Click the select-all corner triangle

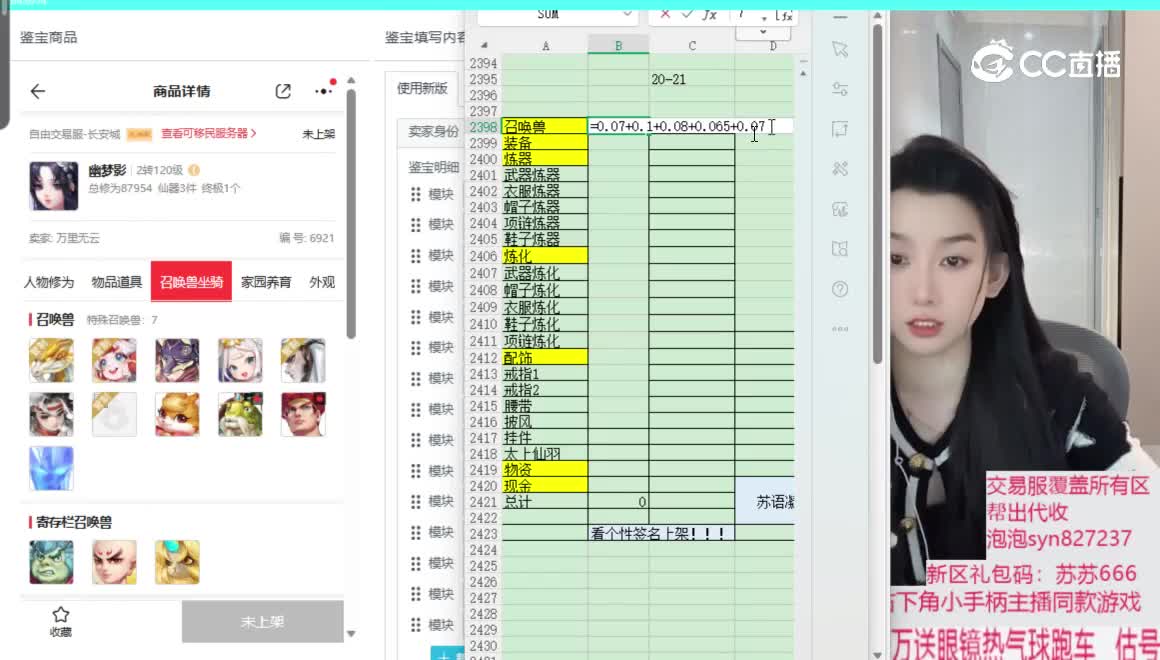[485, 46]
